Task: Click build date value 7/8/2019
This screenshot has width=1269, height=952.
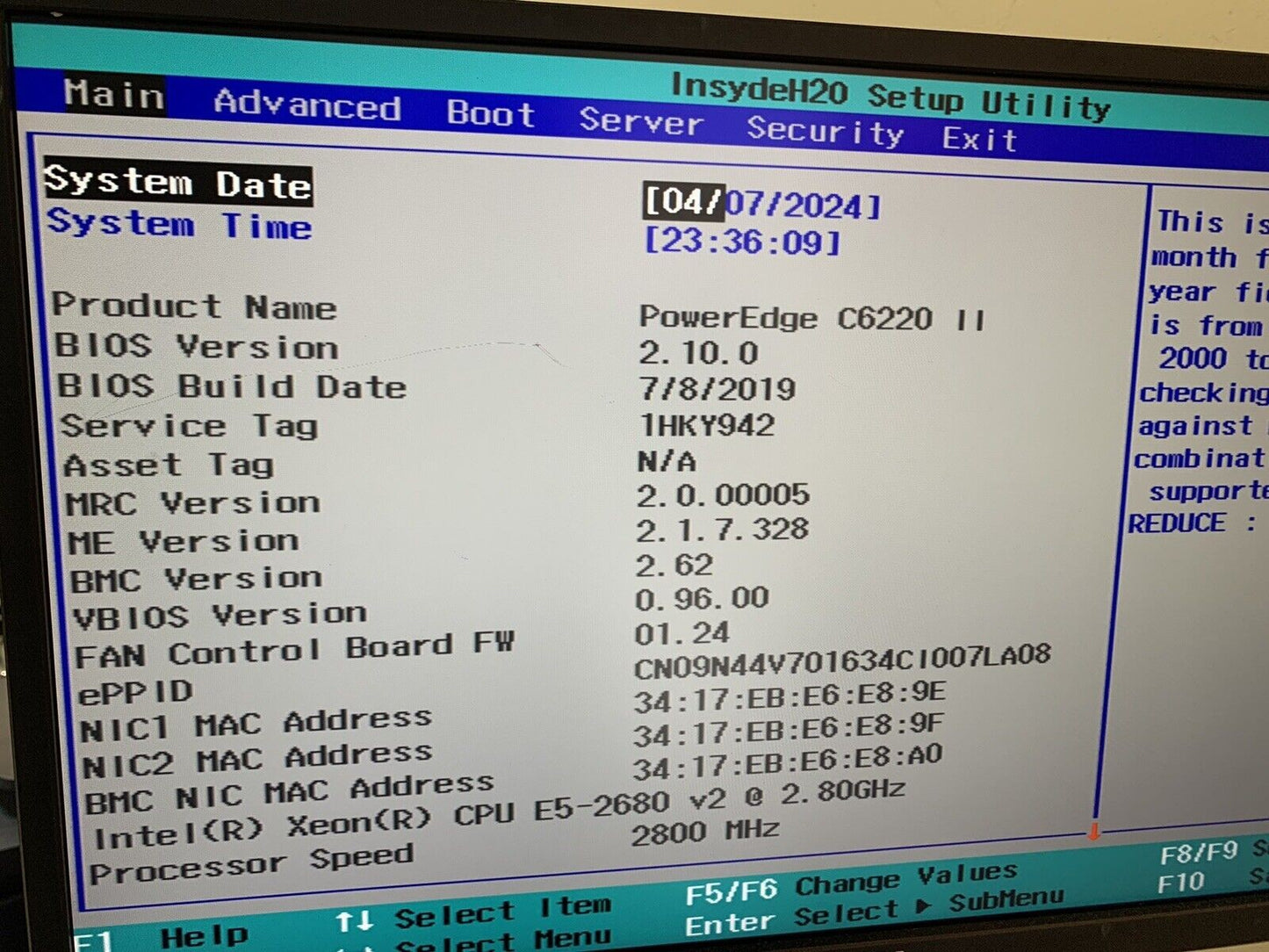Action: [x=717, y=388]
